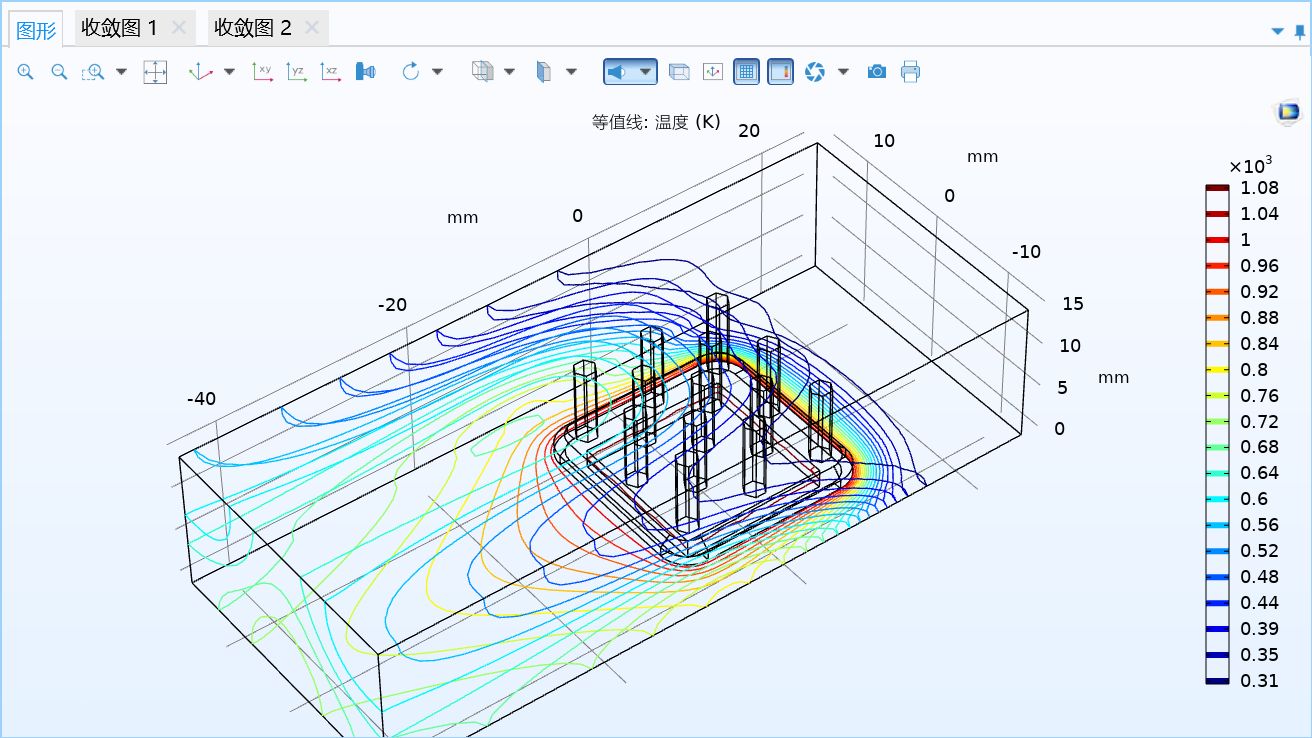Open the scene light dropdown arrow

tap(646, 72)
